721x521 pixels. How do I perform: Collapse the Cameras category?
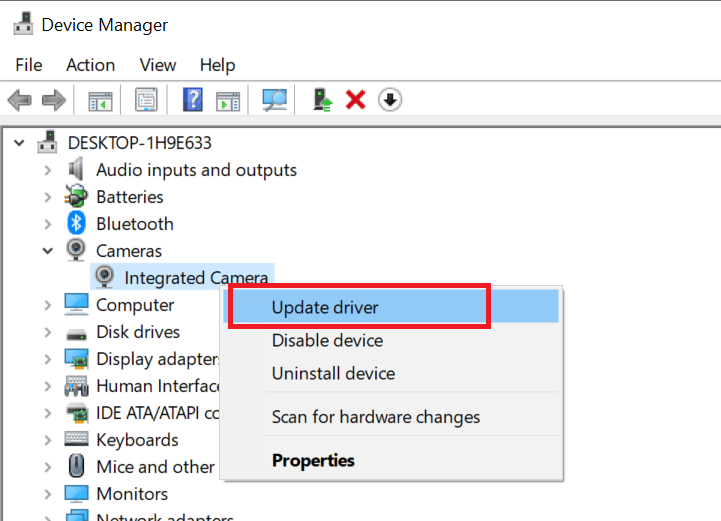pos(48,251)
